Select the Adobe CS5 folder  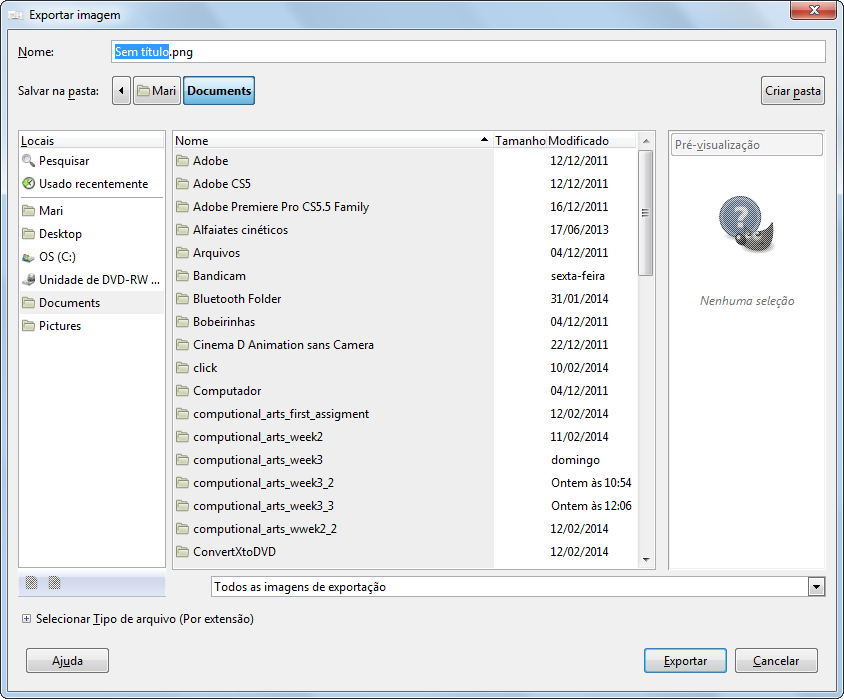coord(221,184)
